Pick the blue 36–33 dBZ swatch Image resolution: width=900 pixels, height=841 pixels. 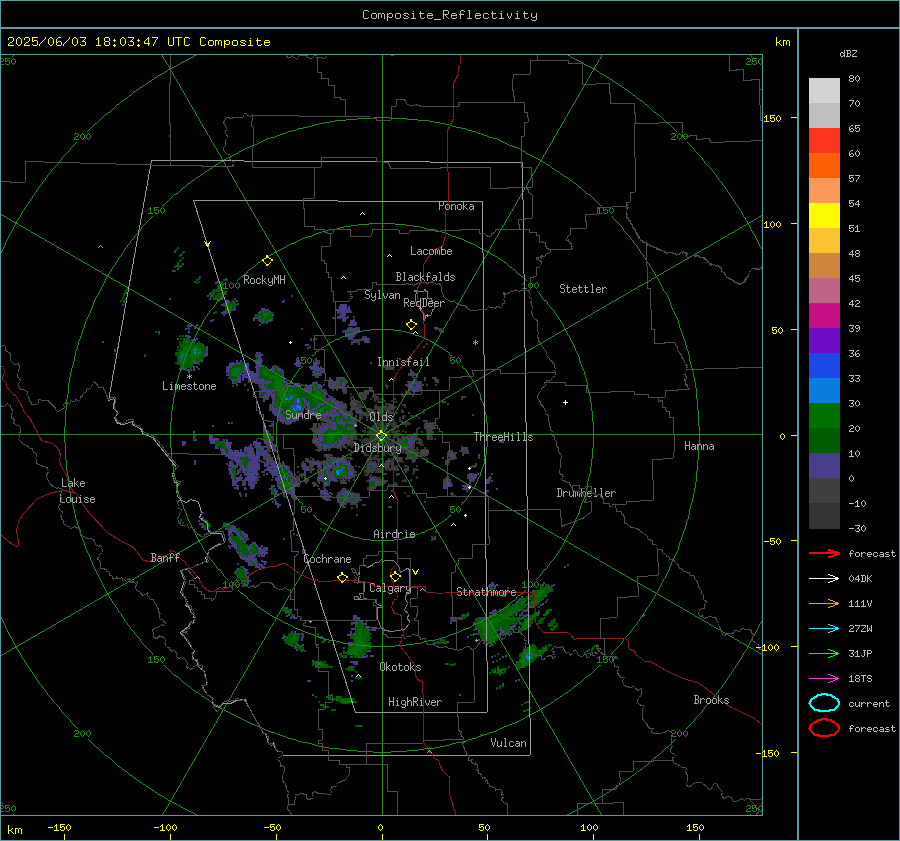pyautogui.click(x=824, y=365)
